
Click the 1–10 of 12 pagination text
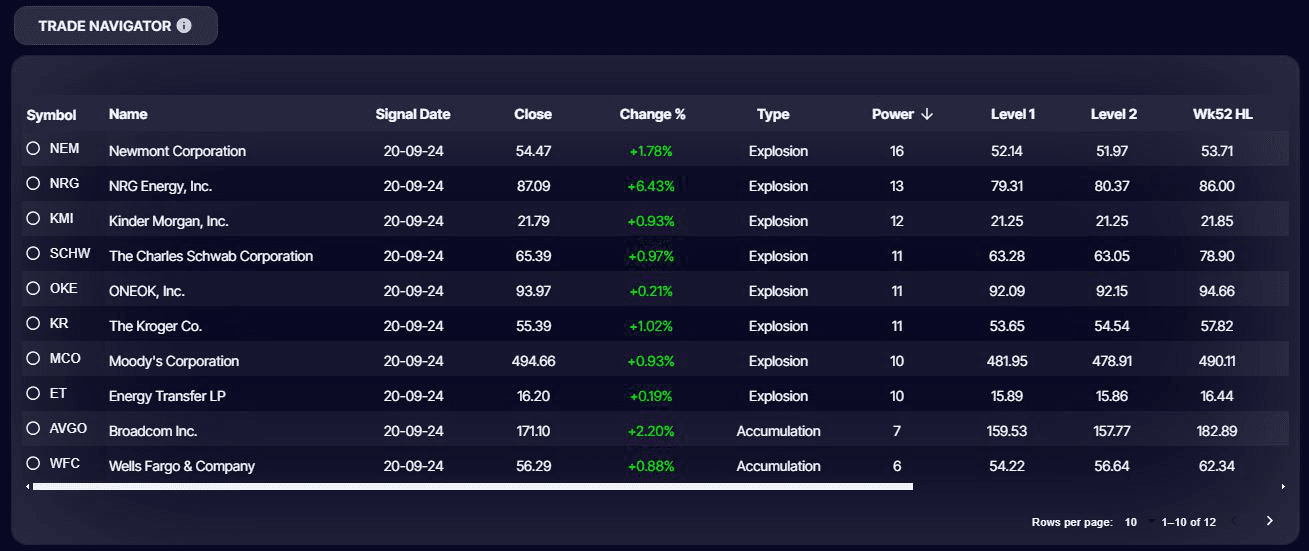pos(1189,522)
